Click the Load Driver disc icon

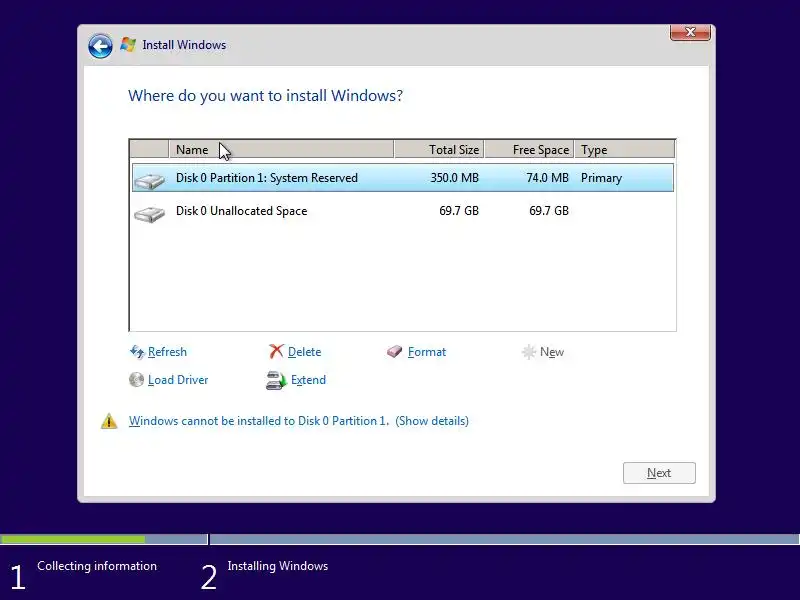click(x=136, y=380)
